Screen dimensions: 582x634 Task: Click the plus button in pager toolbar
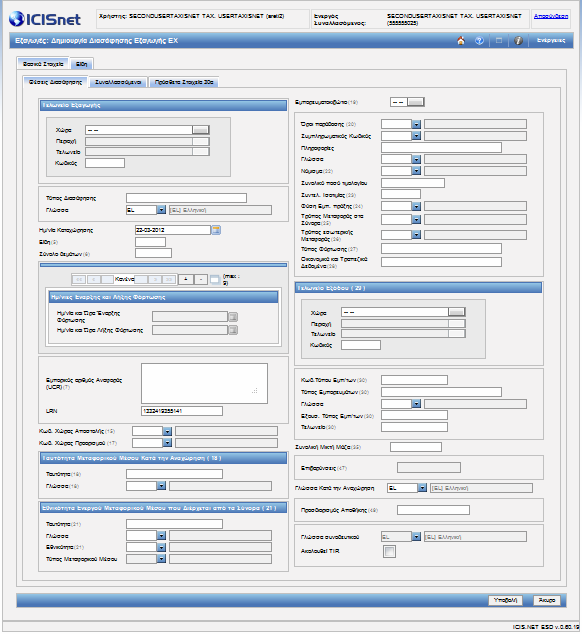(x=186, y=279)
